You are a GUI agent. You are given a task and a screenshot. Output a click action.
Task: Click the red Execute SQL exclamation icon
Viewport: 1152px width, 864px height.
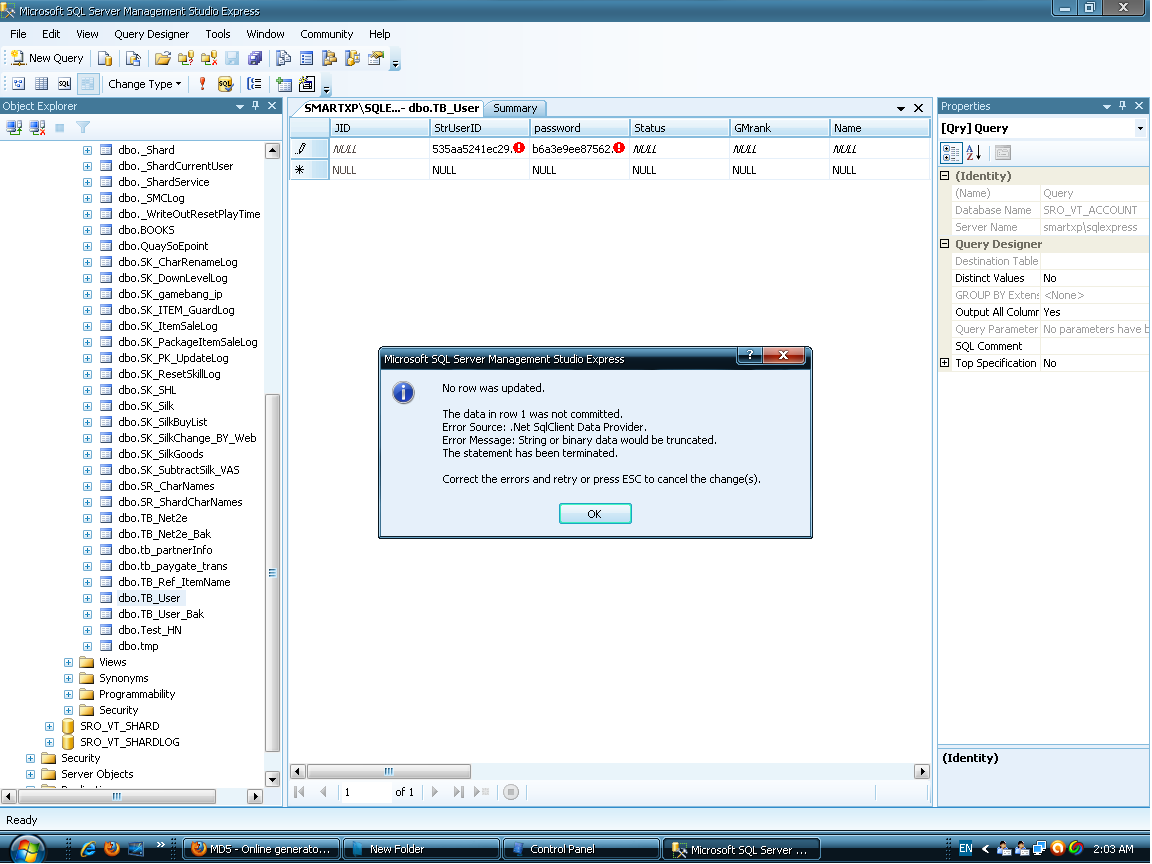(x=202, y=84)
